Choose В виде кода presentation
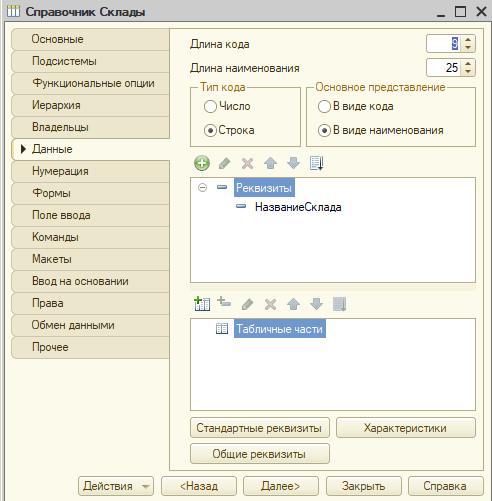 point(324,107)
